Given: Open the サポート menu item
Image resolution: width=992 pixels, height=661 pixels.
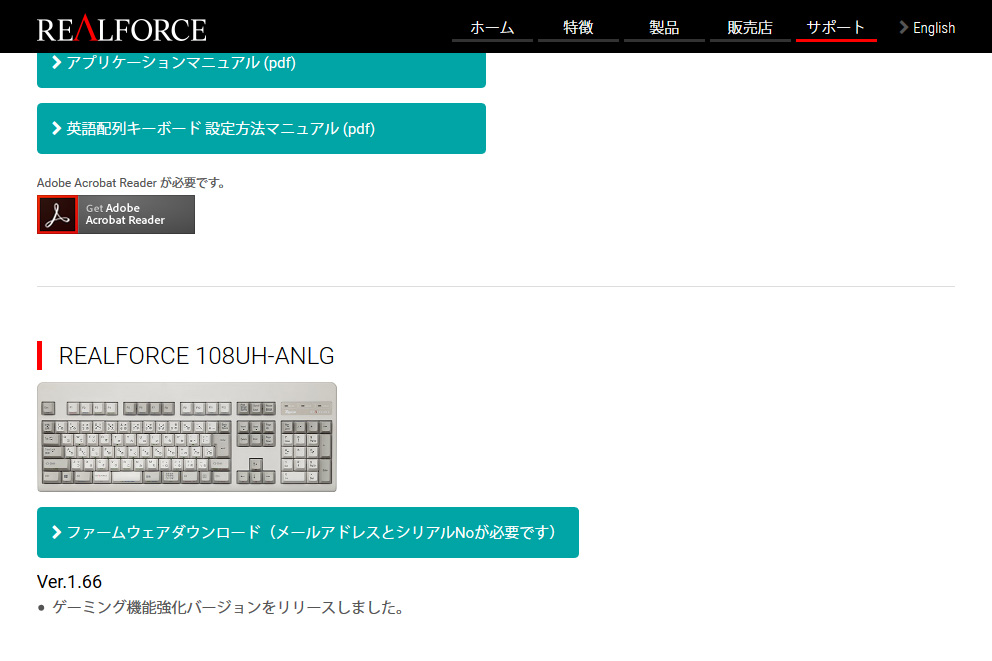Looking at the screenshot, I should (x=836, y=28).
